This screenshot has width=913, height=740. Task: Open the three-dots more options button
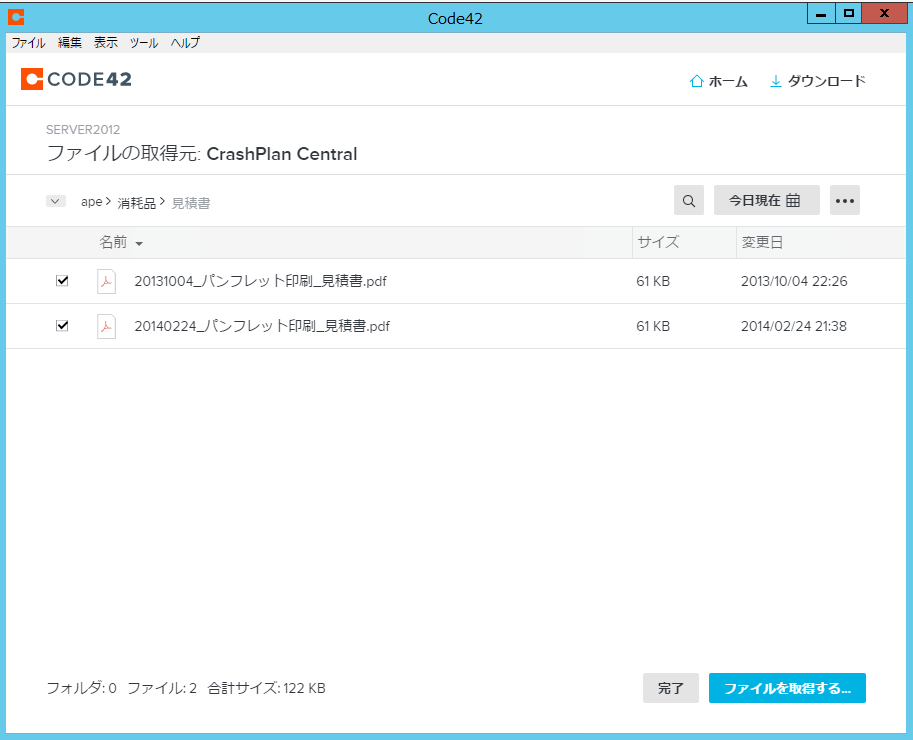[845, 200]
